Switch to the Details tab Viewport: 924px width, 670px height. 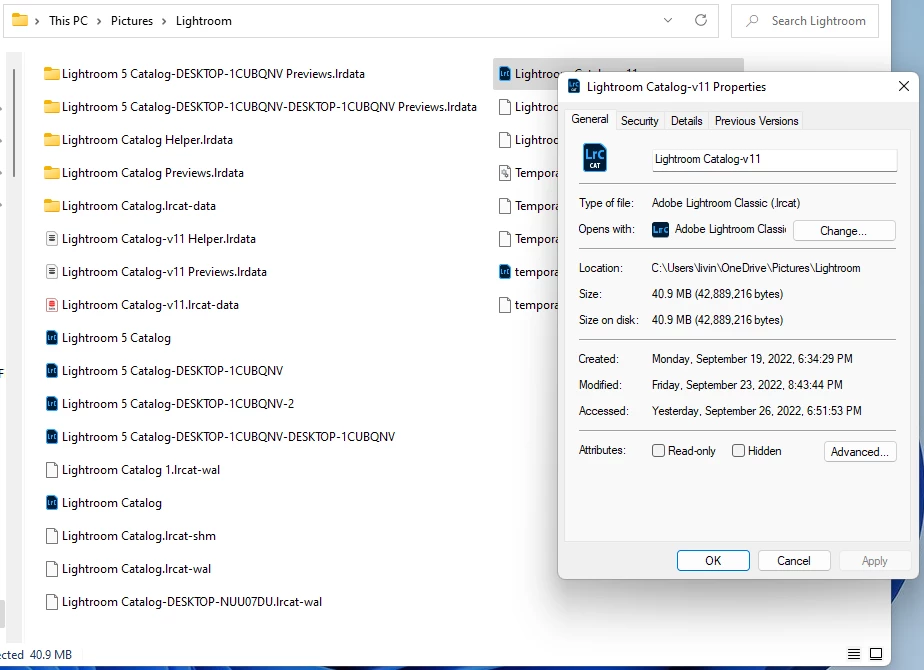click(x=687, y=121)
